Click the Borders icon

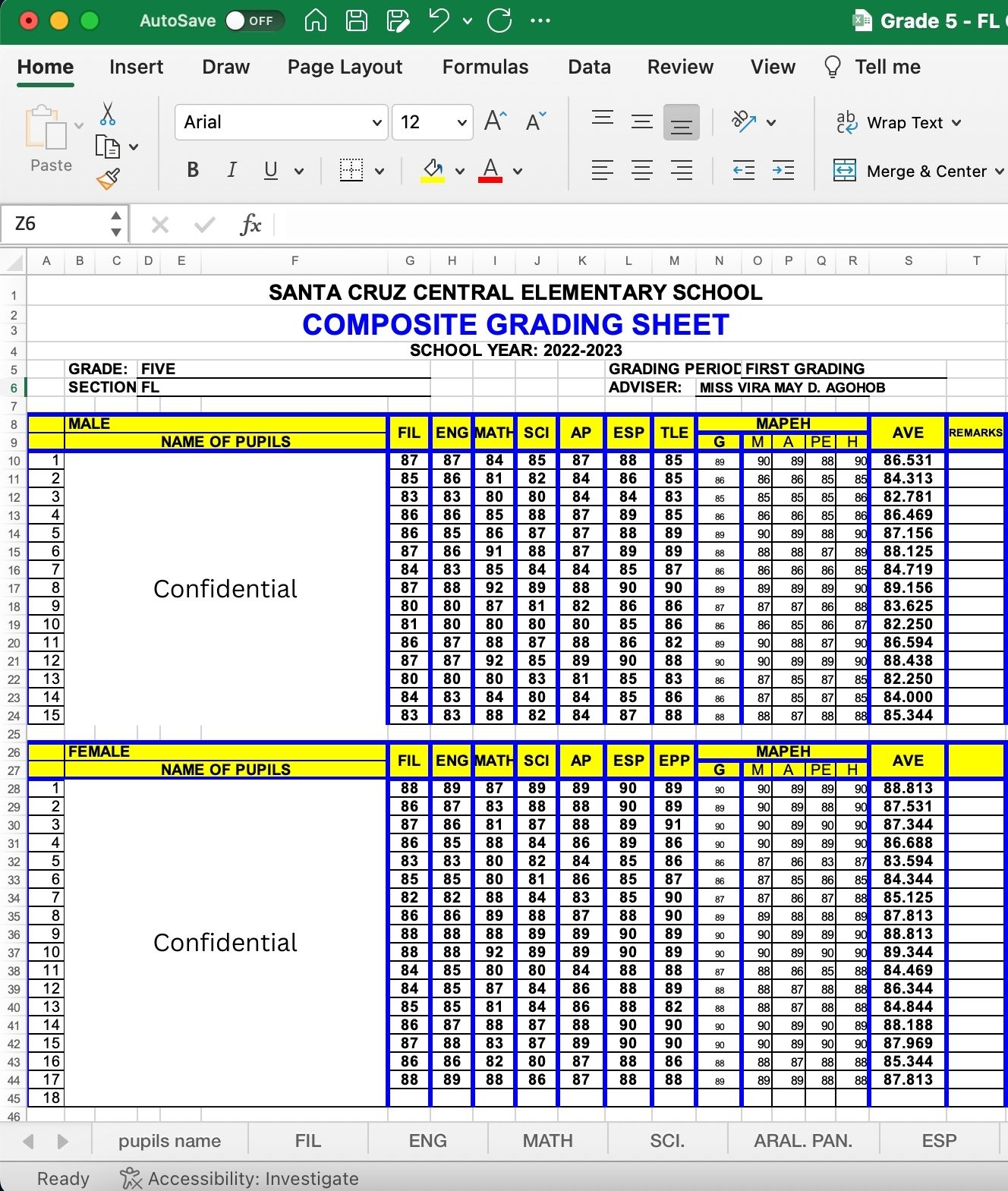point(351,170)
